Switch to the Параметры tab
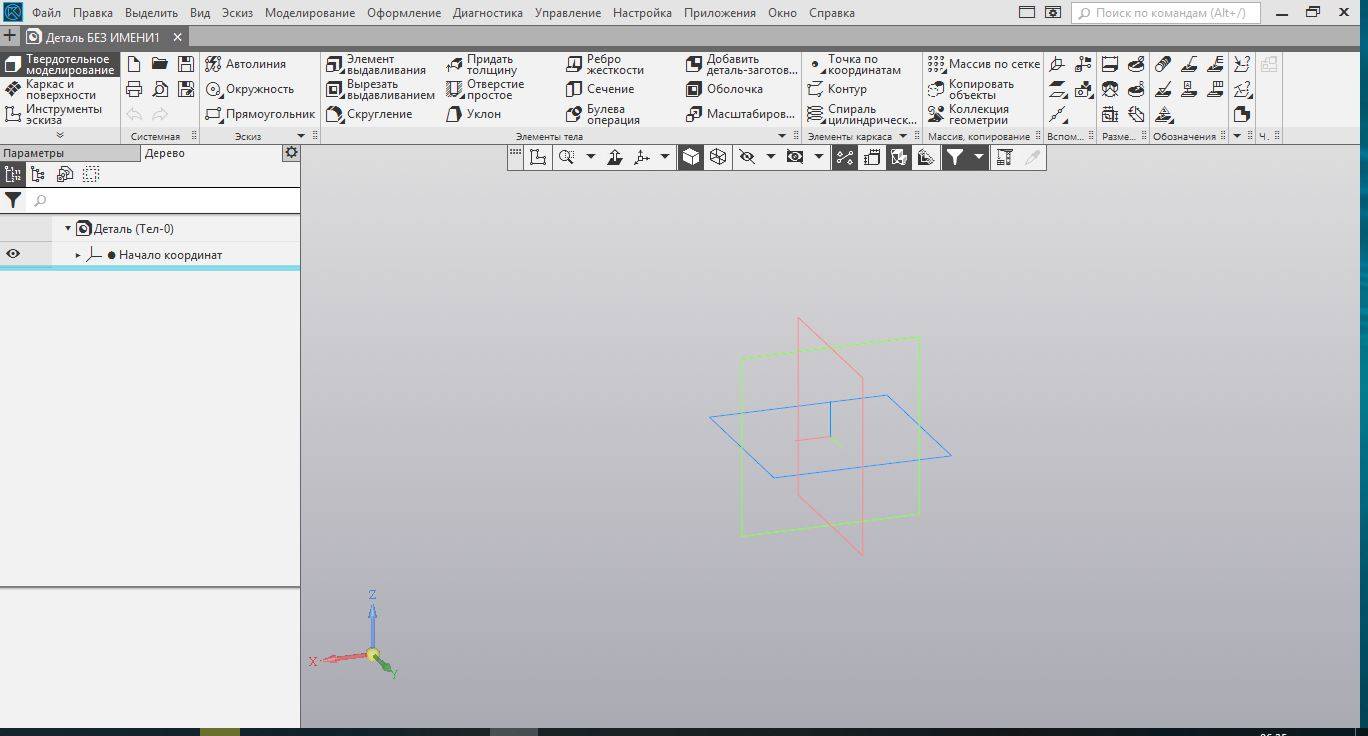Image resolution: width=1368 pixels, height=736 pixels. point(33,153)
